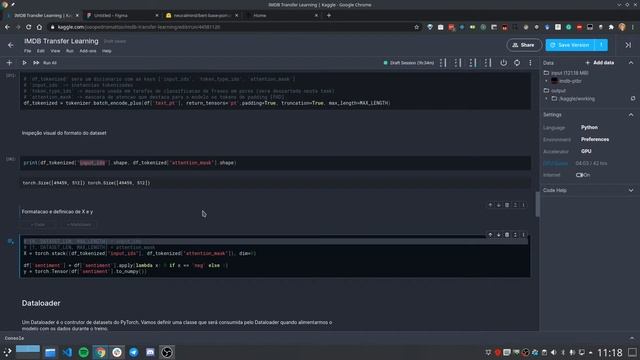The image size is (640, 360).
Task: Run the selected code cell from gutter icon
Action: pyautogui.click(x=11, y=242)
